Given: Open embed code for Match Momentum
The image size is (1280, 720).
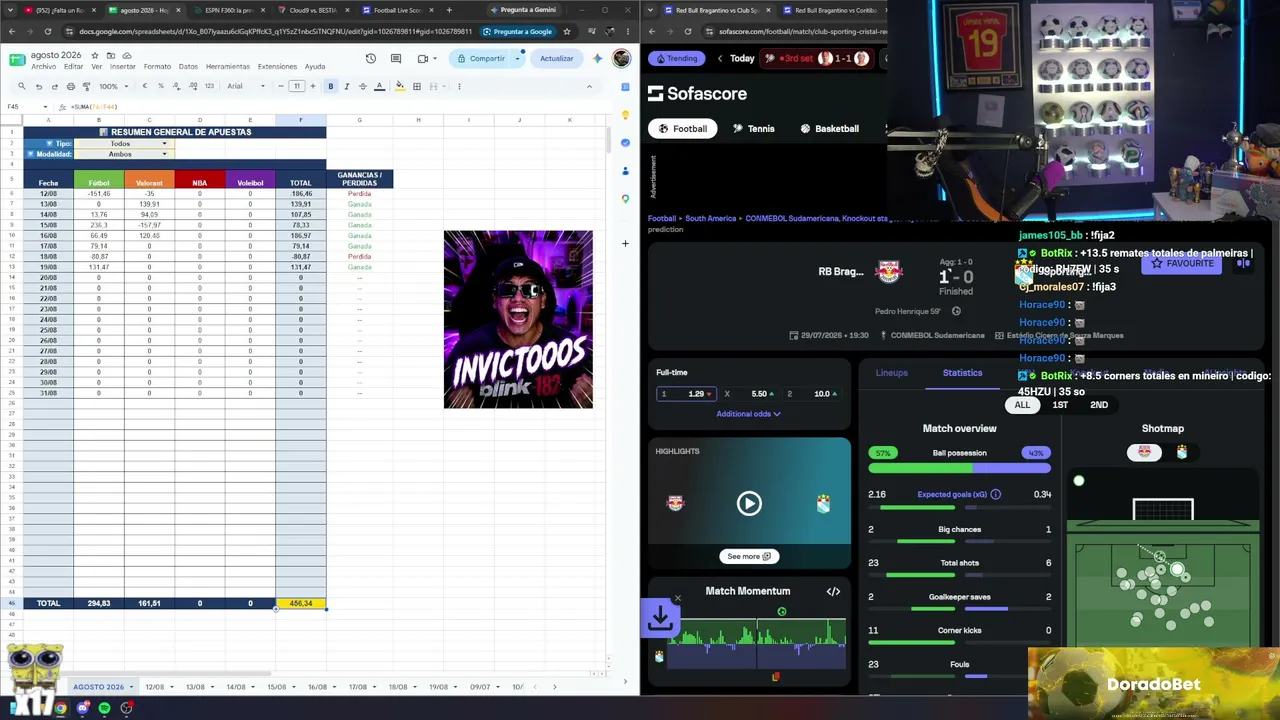Looking at the screenshot, I should 833,591.
